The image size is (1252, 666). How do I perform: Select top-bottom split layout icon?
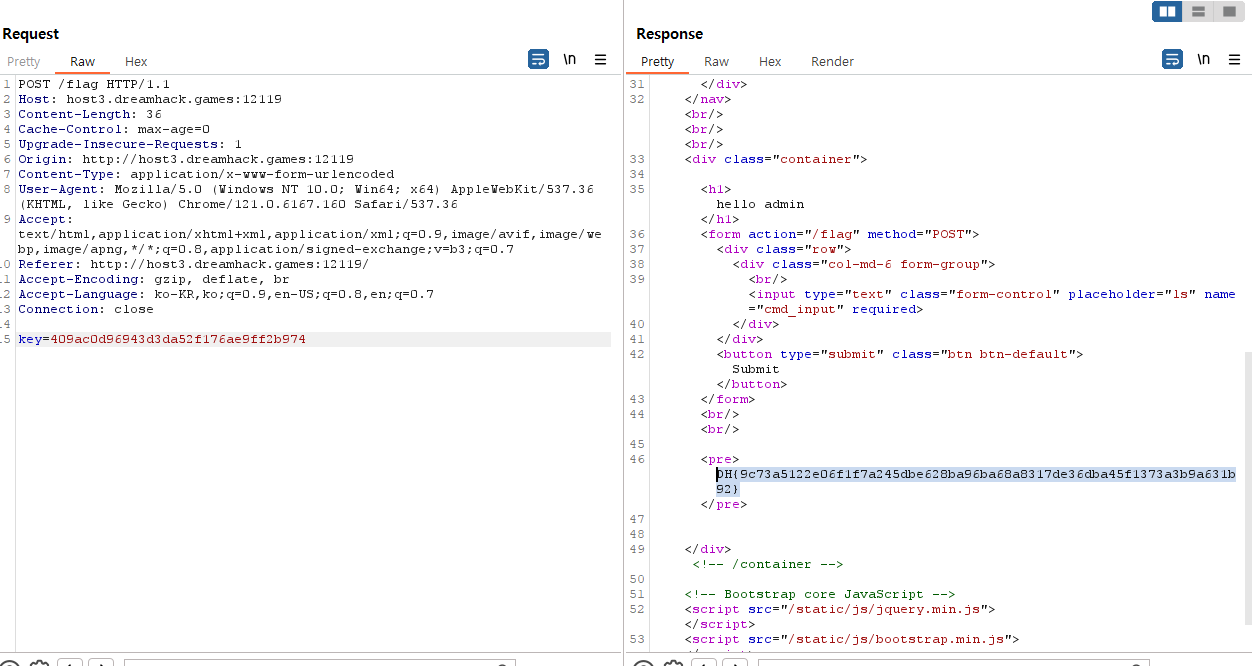[x=1197, y=12]
